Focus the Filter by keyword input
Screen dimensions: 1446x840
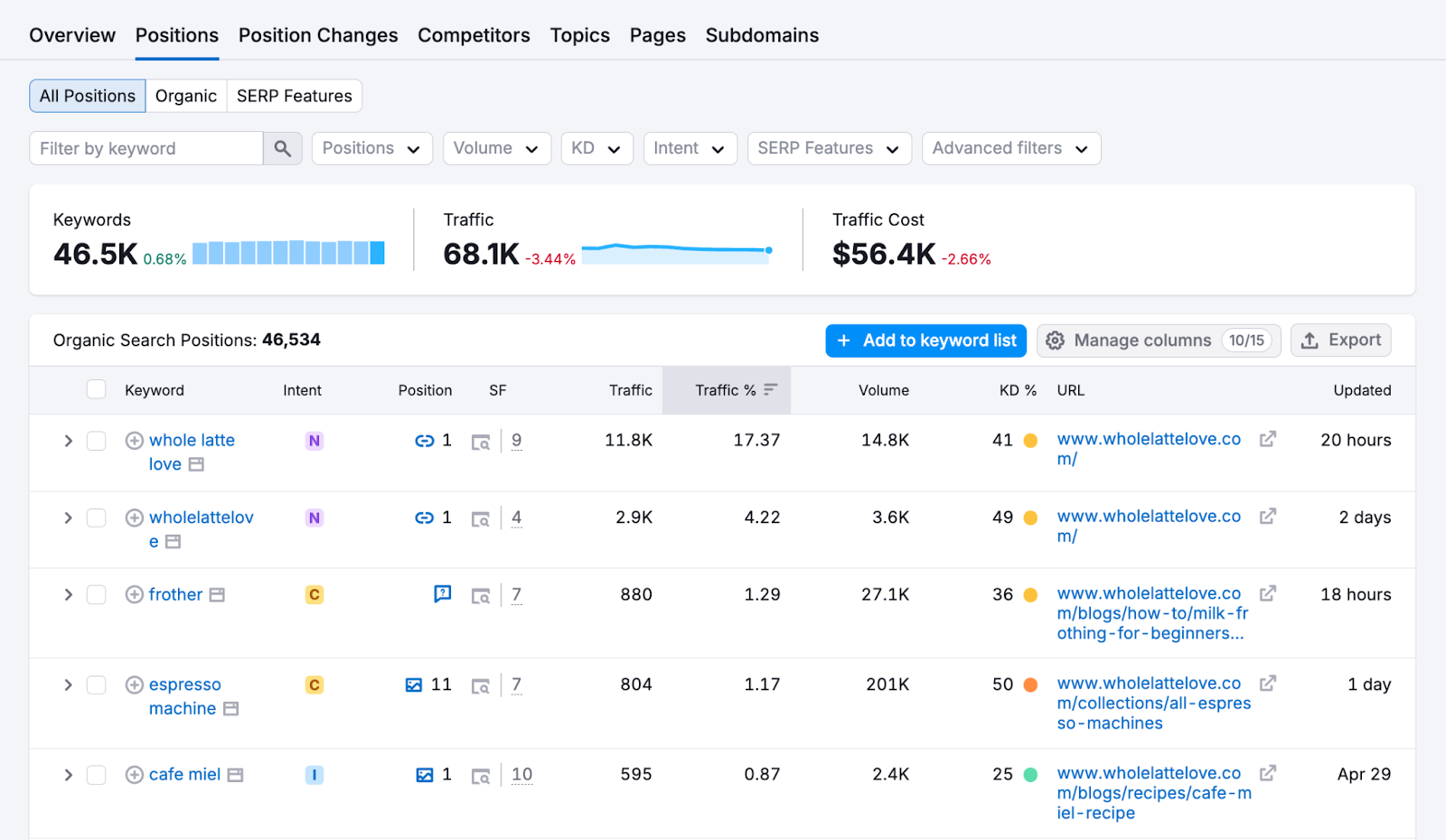tap(146, 148)
